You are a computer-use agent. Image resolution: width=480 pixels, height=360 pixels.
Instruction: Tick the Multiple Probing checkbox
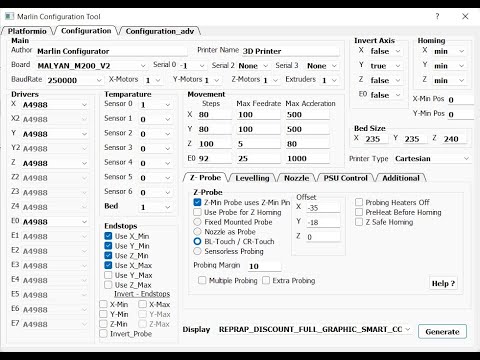(x=202, y=280)
